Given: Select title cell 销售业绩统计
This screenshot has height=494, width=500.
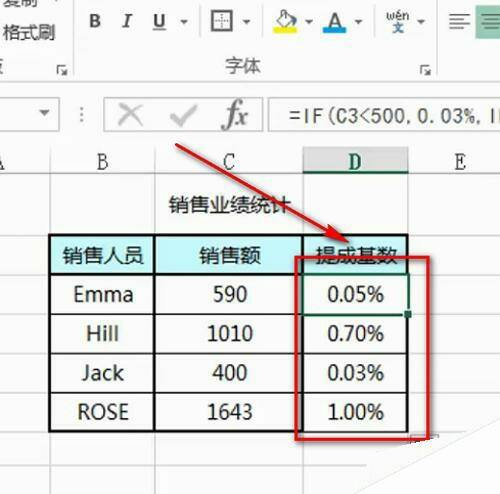Looking at the screenshot, I should 229,205.
